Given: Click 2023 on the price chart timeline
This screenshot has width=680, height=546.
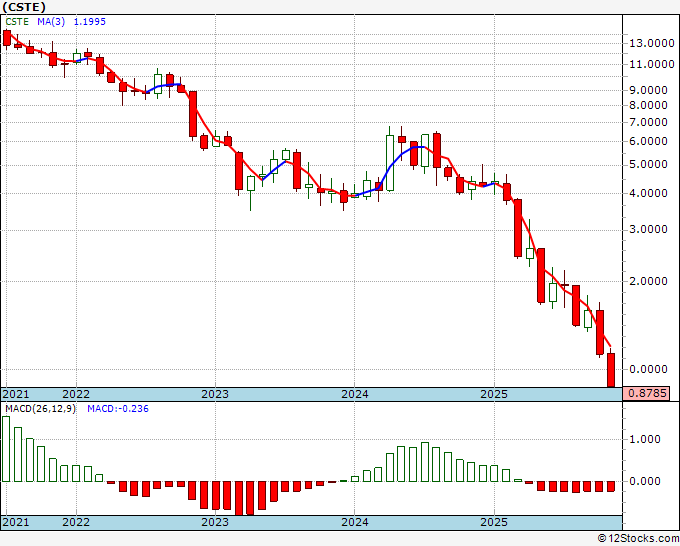Looking at the screenshot, I should pos(215,394).
